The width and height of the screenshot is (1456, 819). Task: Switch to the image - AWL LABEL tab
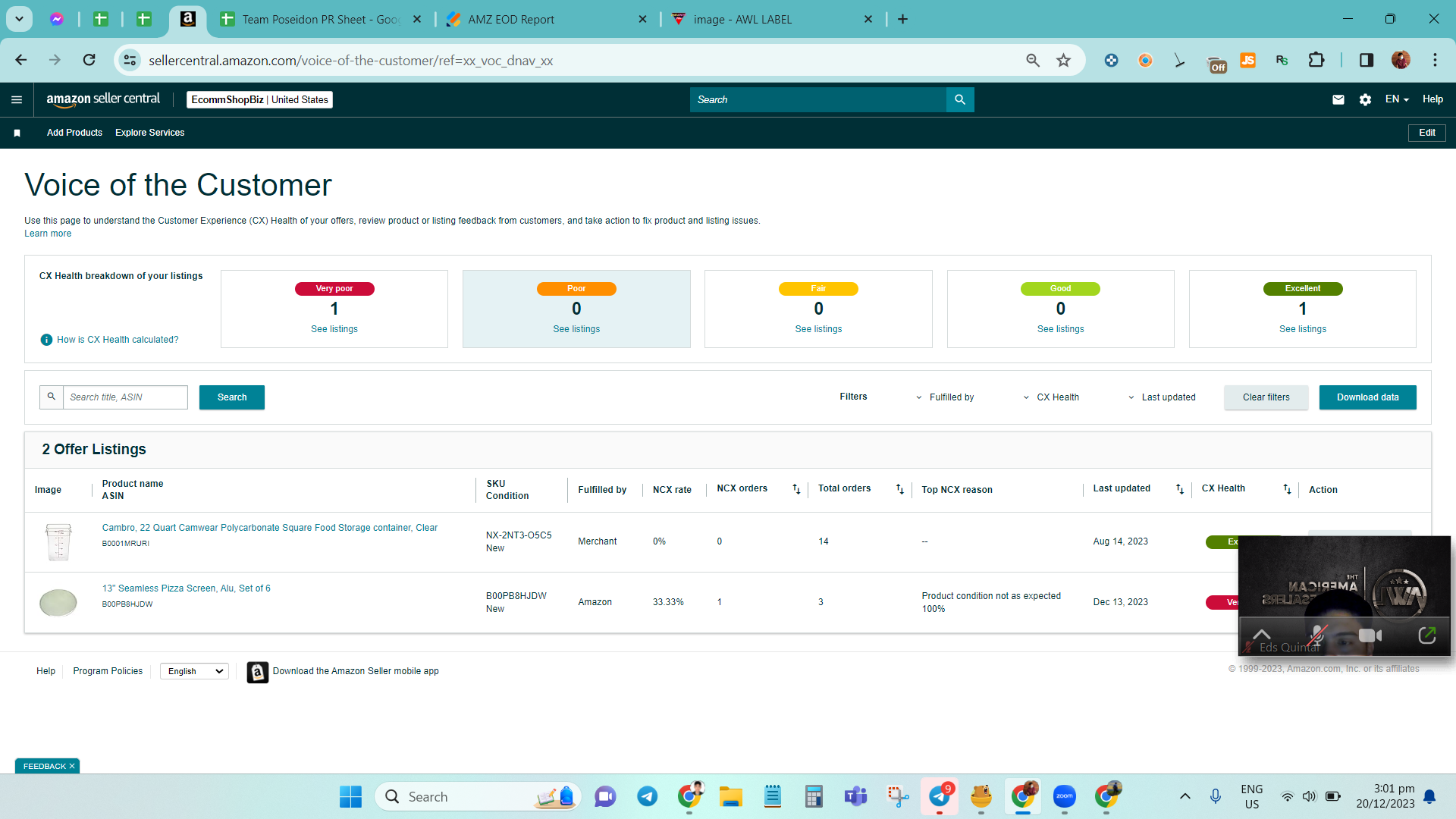[x=773, y=20]
